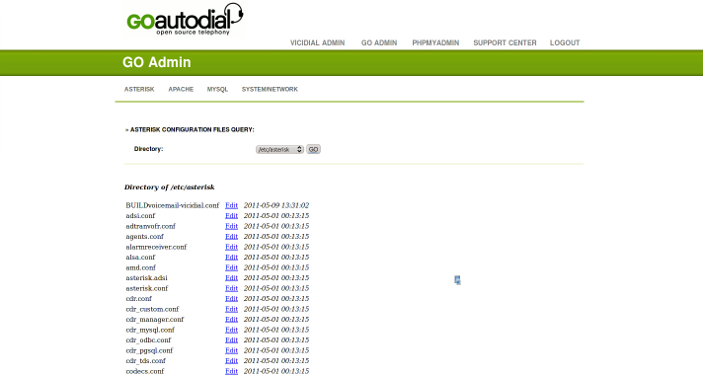Edit the cdr_pgsql.conf file
The height and width of the screenshot is (375, 703).
[231, 350]
